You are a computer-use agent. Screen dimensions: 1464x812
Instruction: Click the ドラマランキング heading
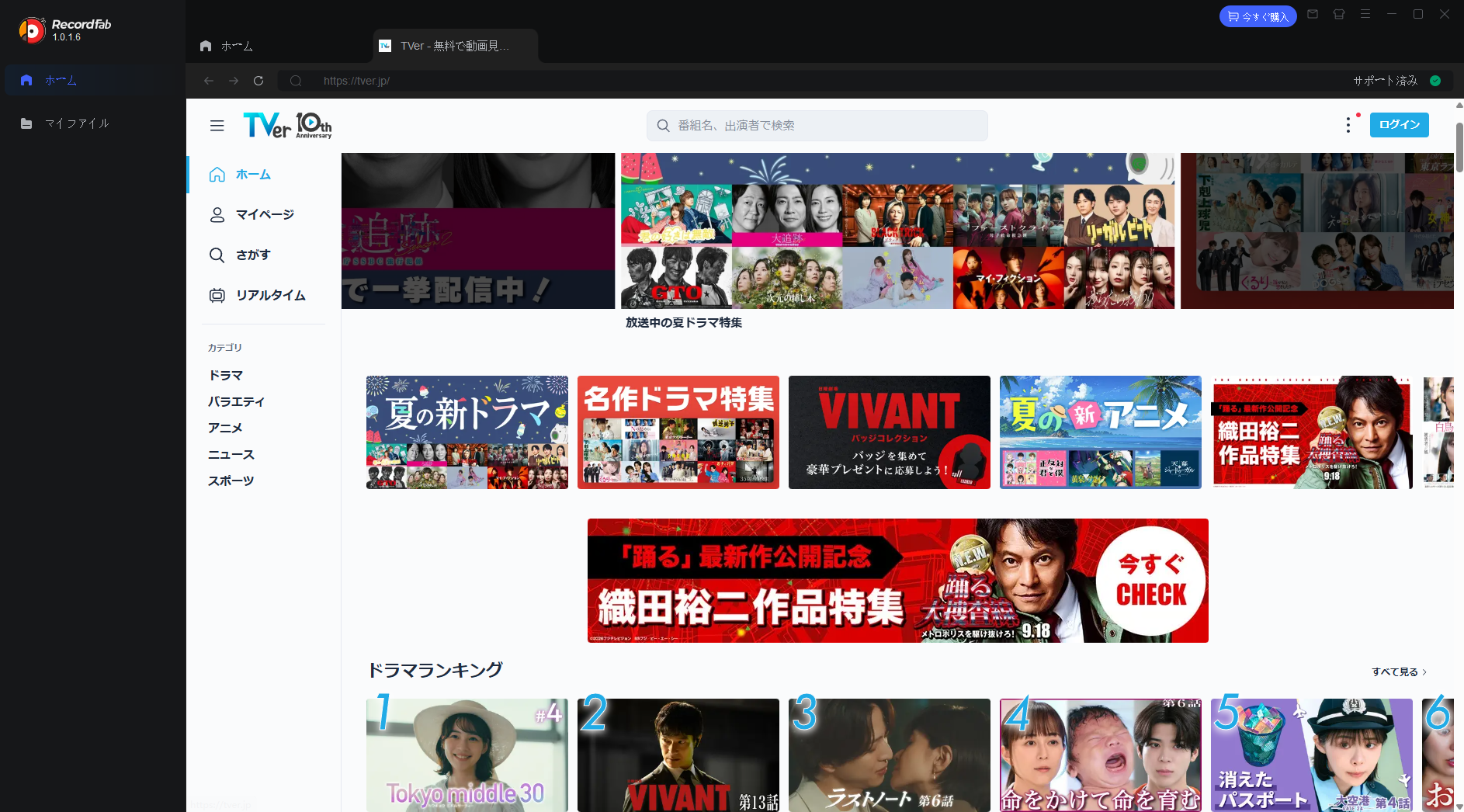[x=435, y=670]
